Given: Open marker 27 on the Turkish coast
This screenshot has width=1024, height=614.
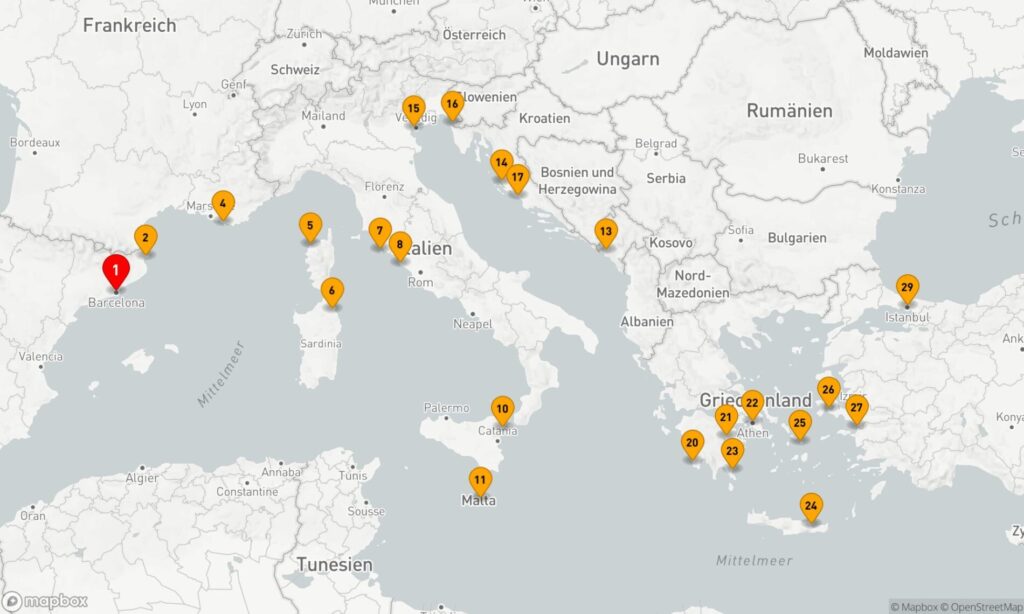Looking at the screenshot, I should tap(856, 408).
